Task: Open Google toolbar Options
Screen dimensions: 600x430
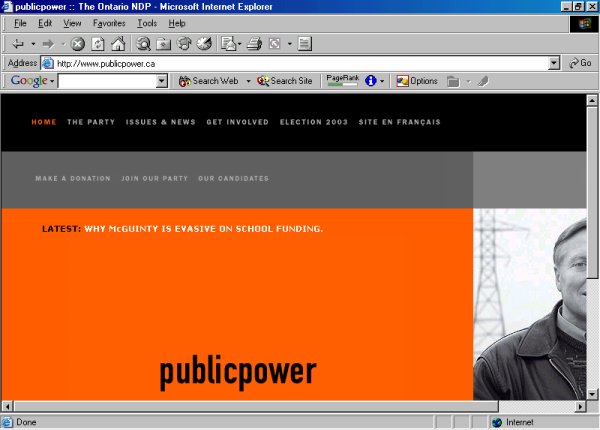Action: coord(417,81)
